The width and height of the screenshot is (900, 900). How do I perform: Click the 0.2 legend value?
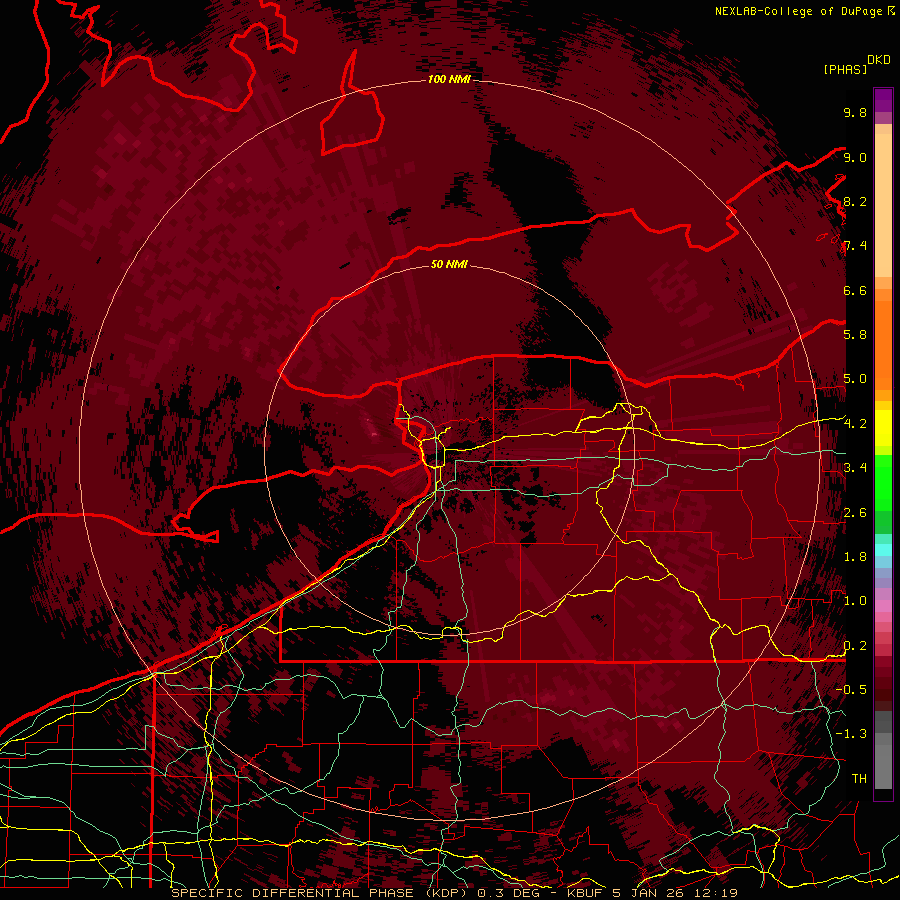click(x=855, y=646)
